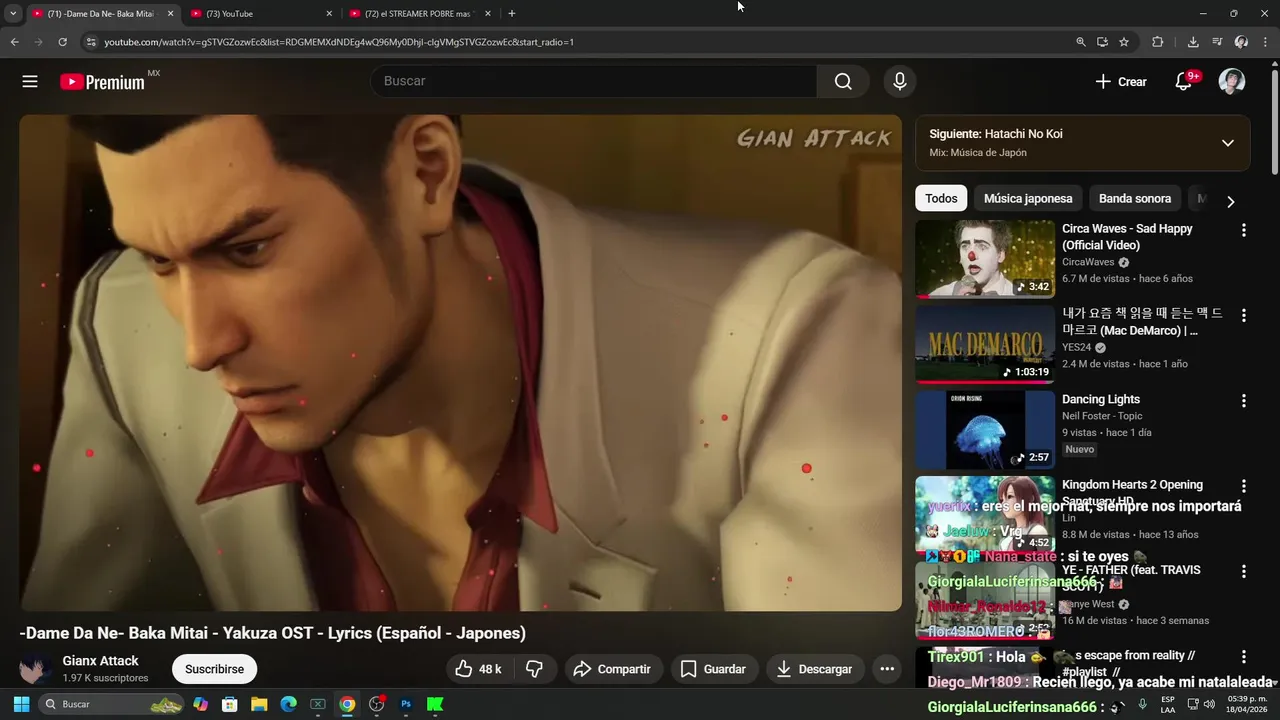Image resolution: width=1280 pixels, height=720 pixels.
Task: Subscribe to Gianx Attack with Suscribirse
Action: (x=214, y=669)
